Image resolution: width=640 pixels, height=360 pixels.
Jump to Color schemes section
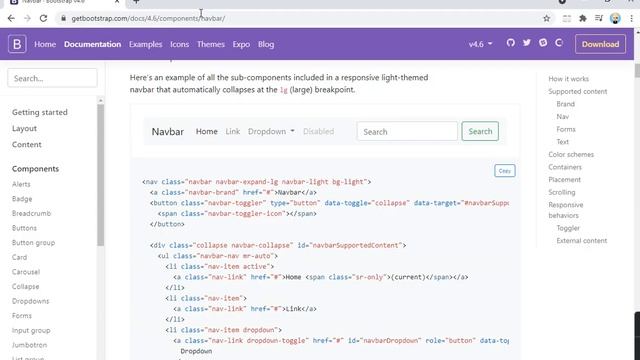tap(571, 155)
